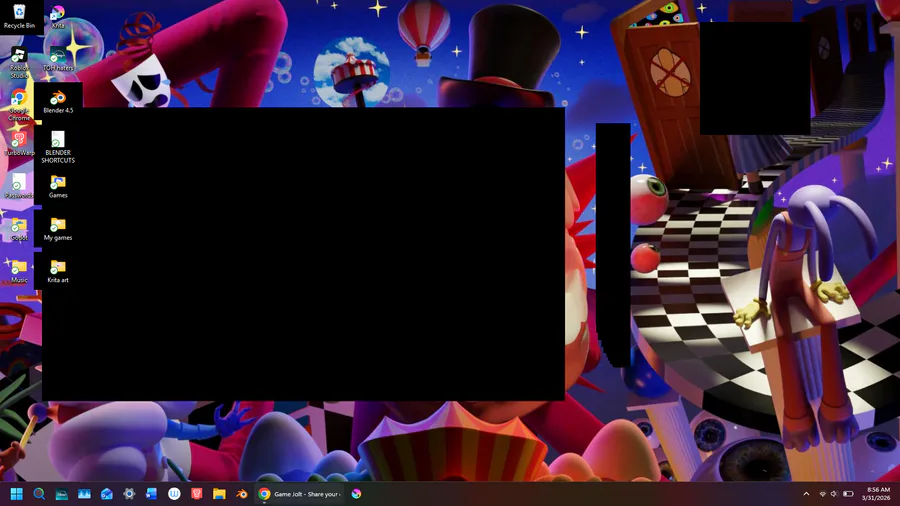Select the Godot folder on desktop
Screen dimensions: 900x506
19,229
